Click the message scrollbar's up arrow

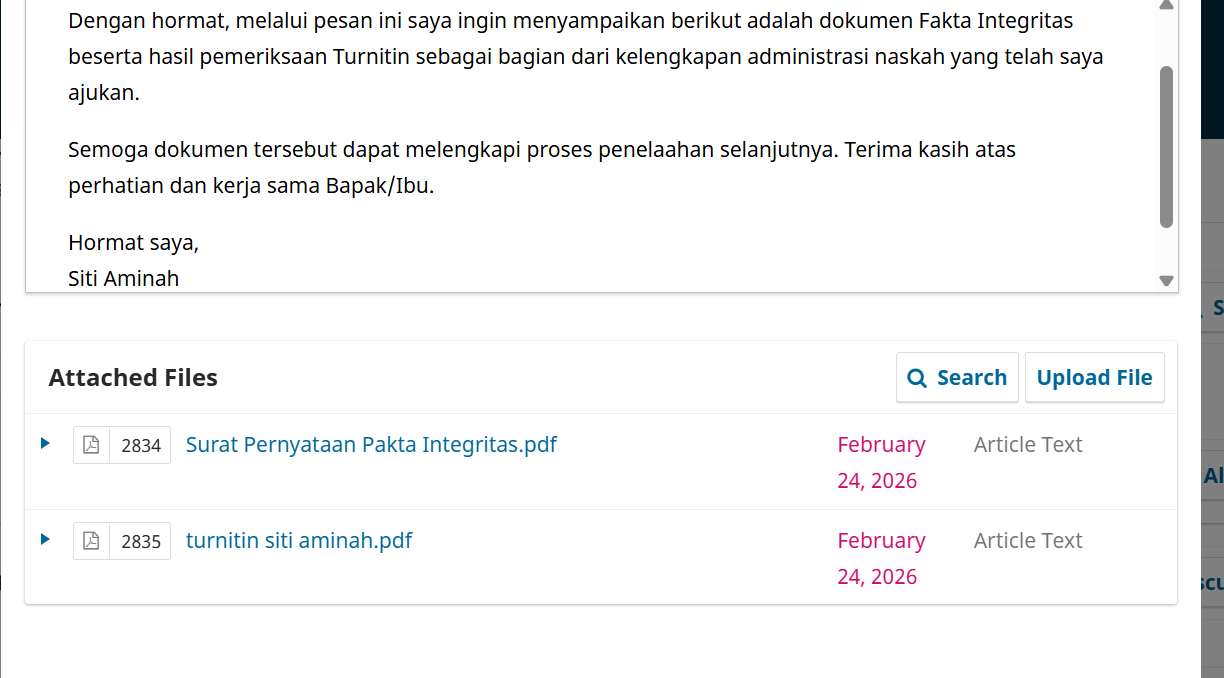[x=1166, y=5]
